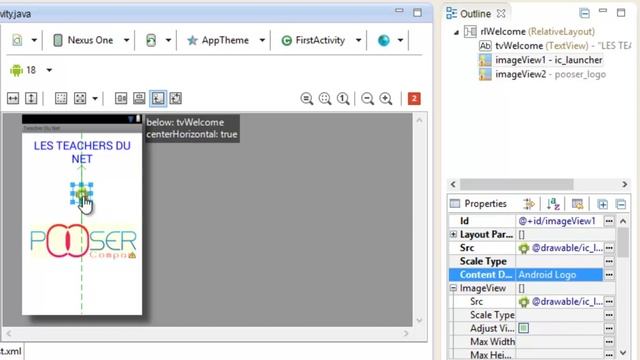
Task: Select the Android launcher image on canvas
Action: click(82, 194)
